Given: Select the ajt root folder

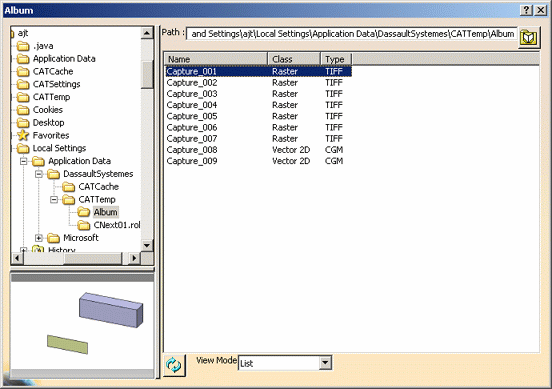Looking at the screenshot, I should pyautogui.click(x=23, y=33).
